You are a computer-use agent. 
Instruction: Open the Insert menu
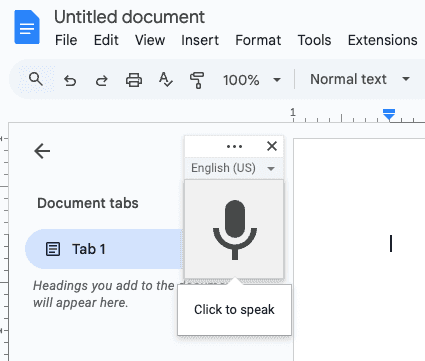click(x=200, y=40)
